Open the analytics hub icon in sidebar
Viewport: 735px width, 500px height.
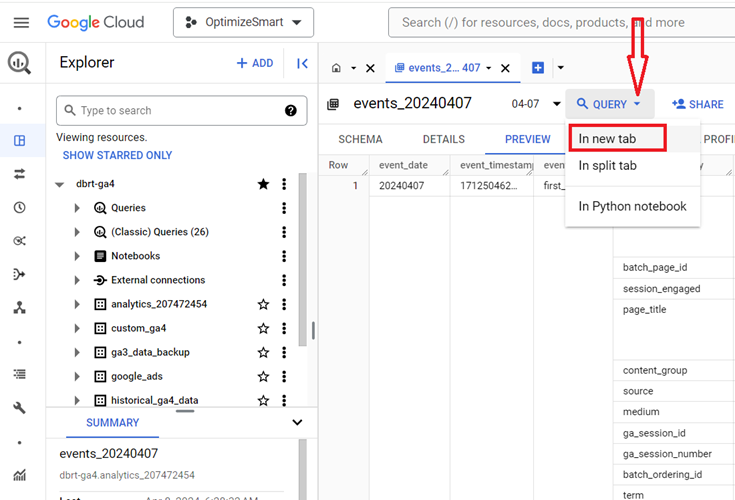coord(19,241)
